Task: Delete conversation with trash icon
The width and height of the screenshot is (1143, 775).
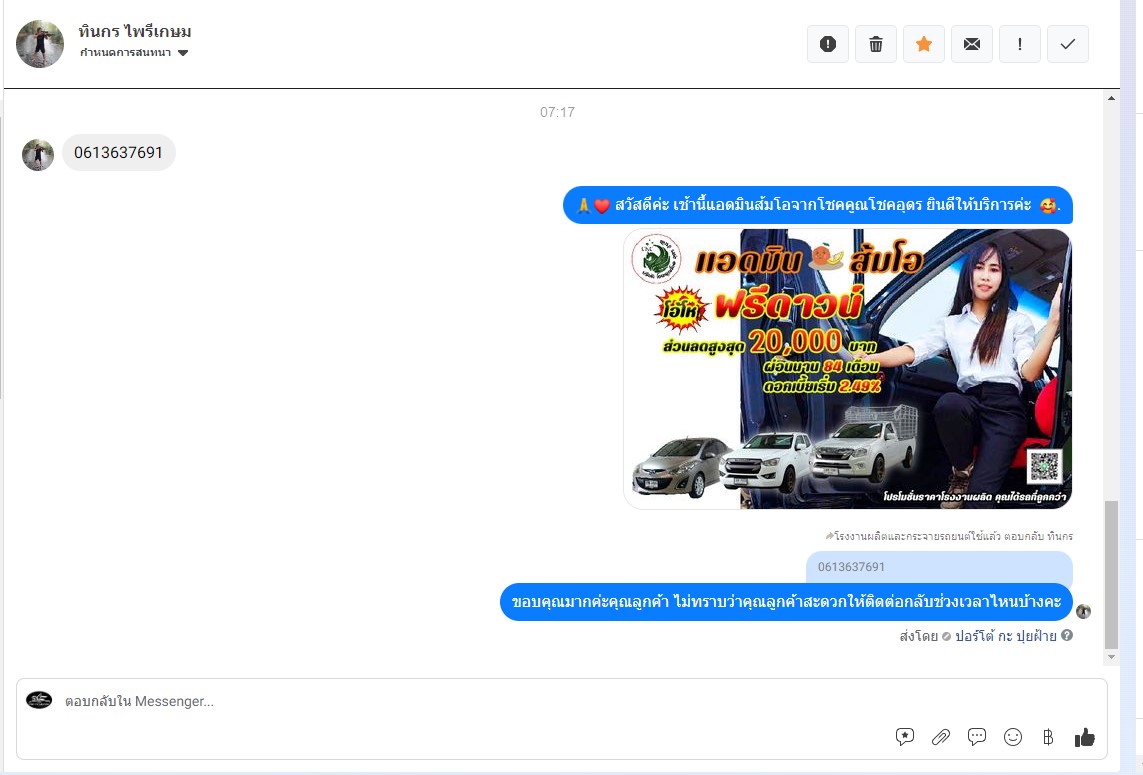Action: pyautogui.click(x=875, y=44)
